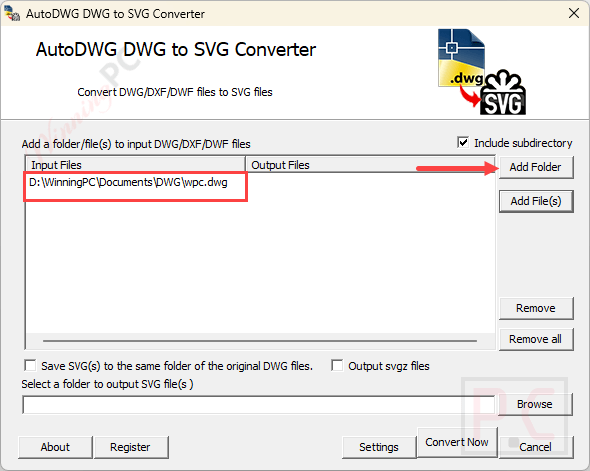The image size is (590, 471).
Task: Enable Output svgz files option
Action: [337, 366]
